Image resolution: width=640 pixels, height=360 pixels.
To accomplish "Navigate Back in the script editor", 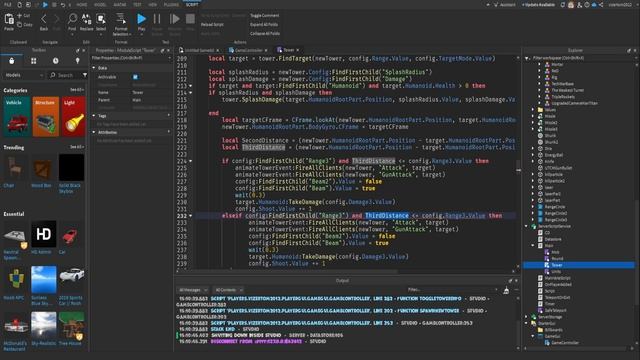I will (44, 22).
